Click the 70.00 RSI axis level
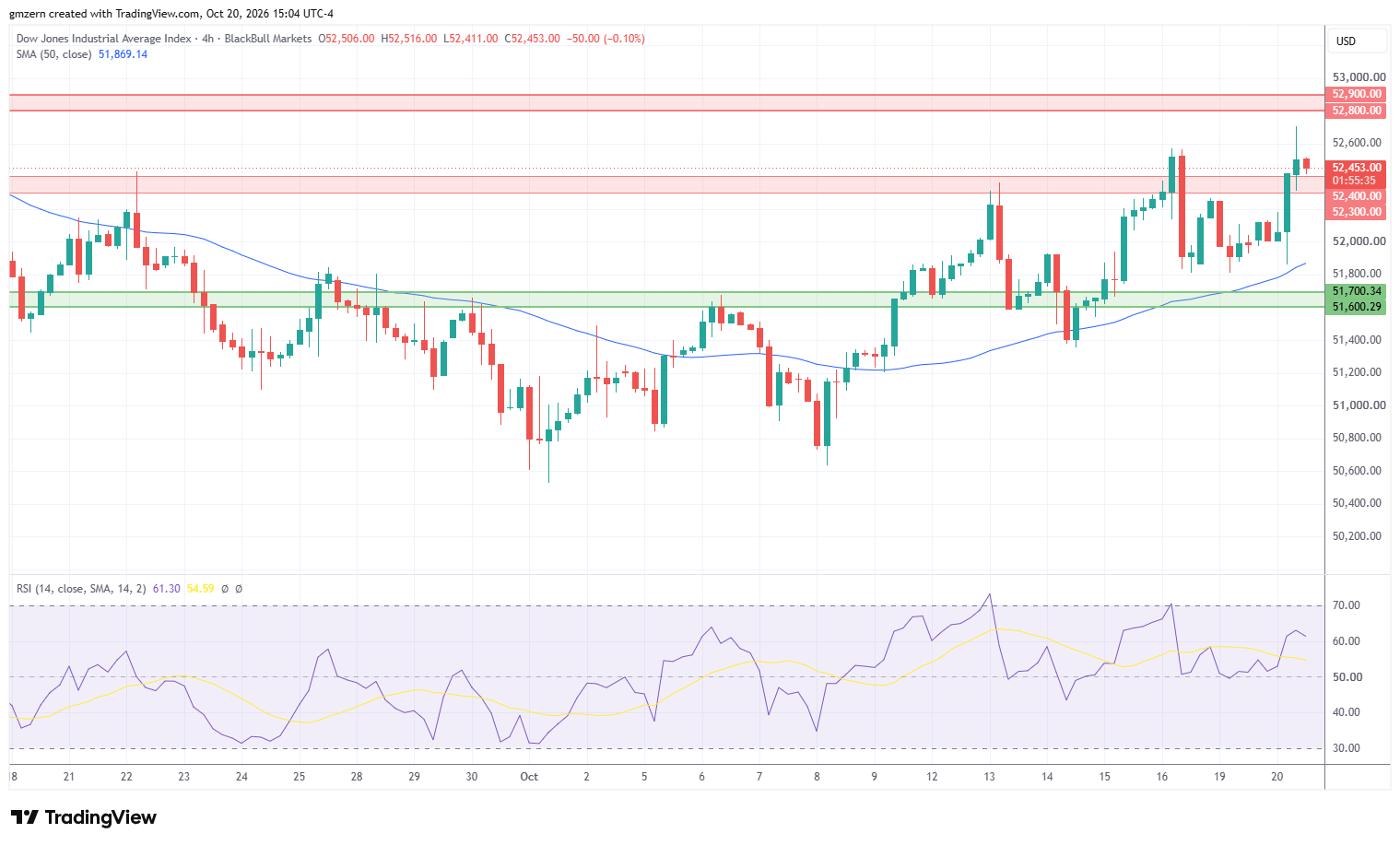The image size is (1400, 845). pyautogui.click(x=1347, y=605)
